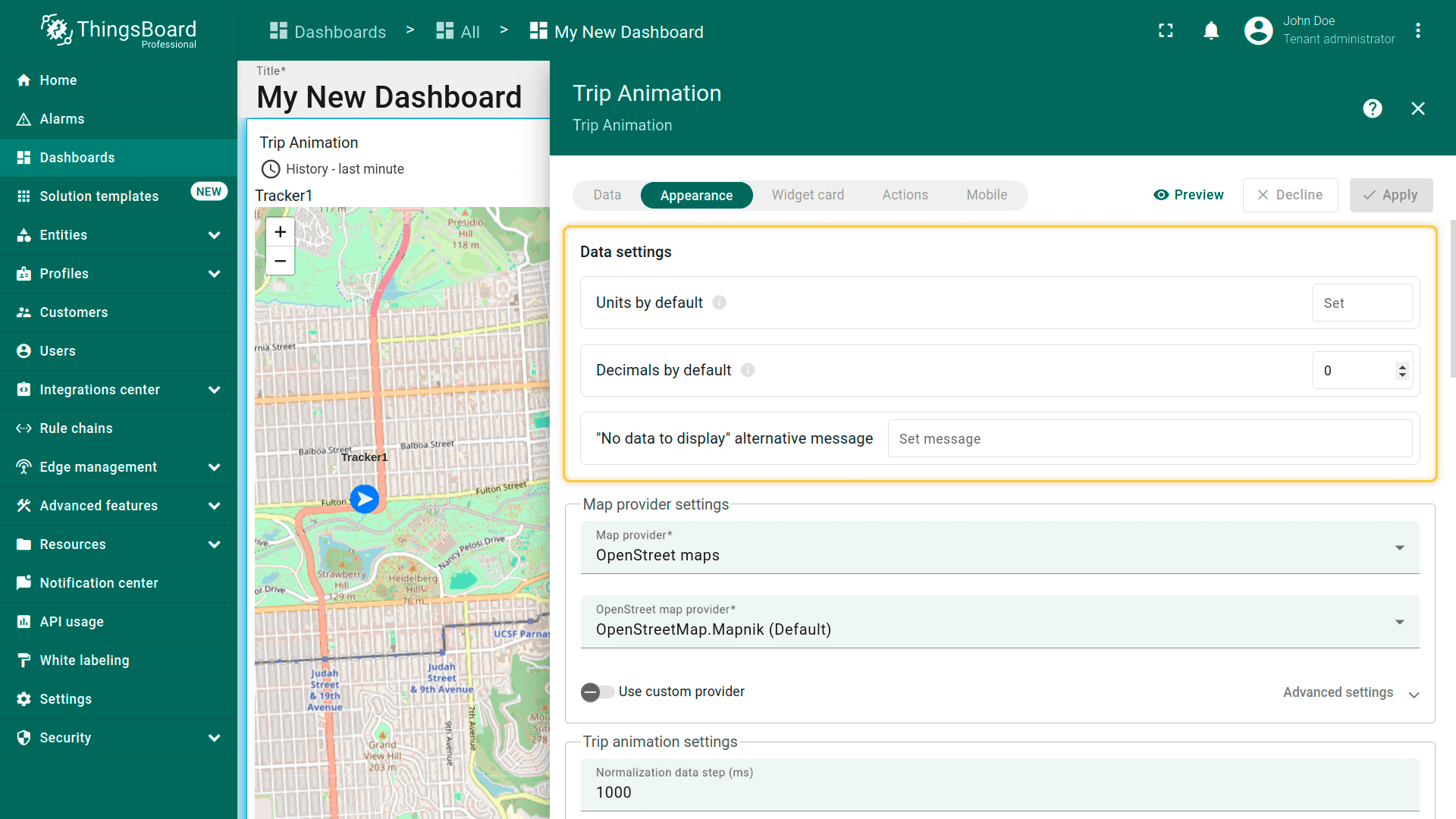Click Normalization data step field

pyautogui.click(x=999, y=785)
